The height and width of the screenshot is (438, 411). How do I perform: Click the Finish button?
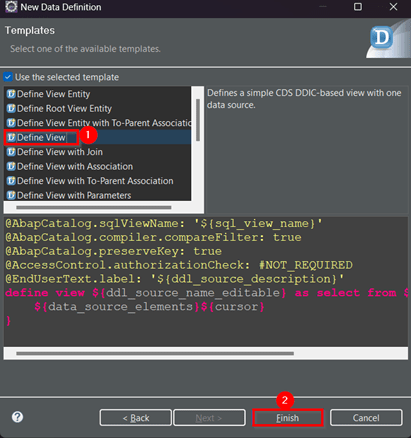coord(288,418)
